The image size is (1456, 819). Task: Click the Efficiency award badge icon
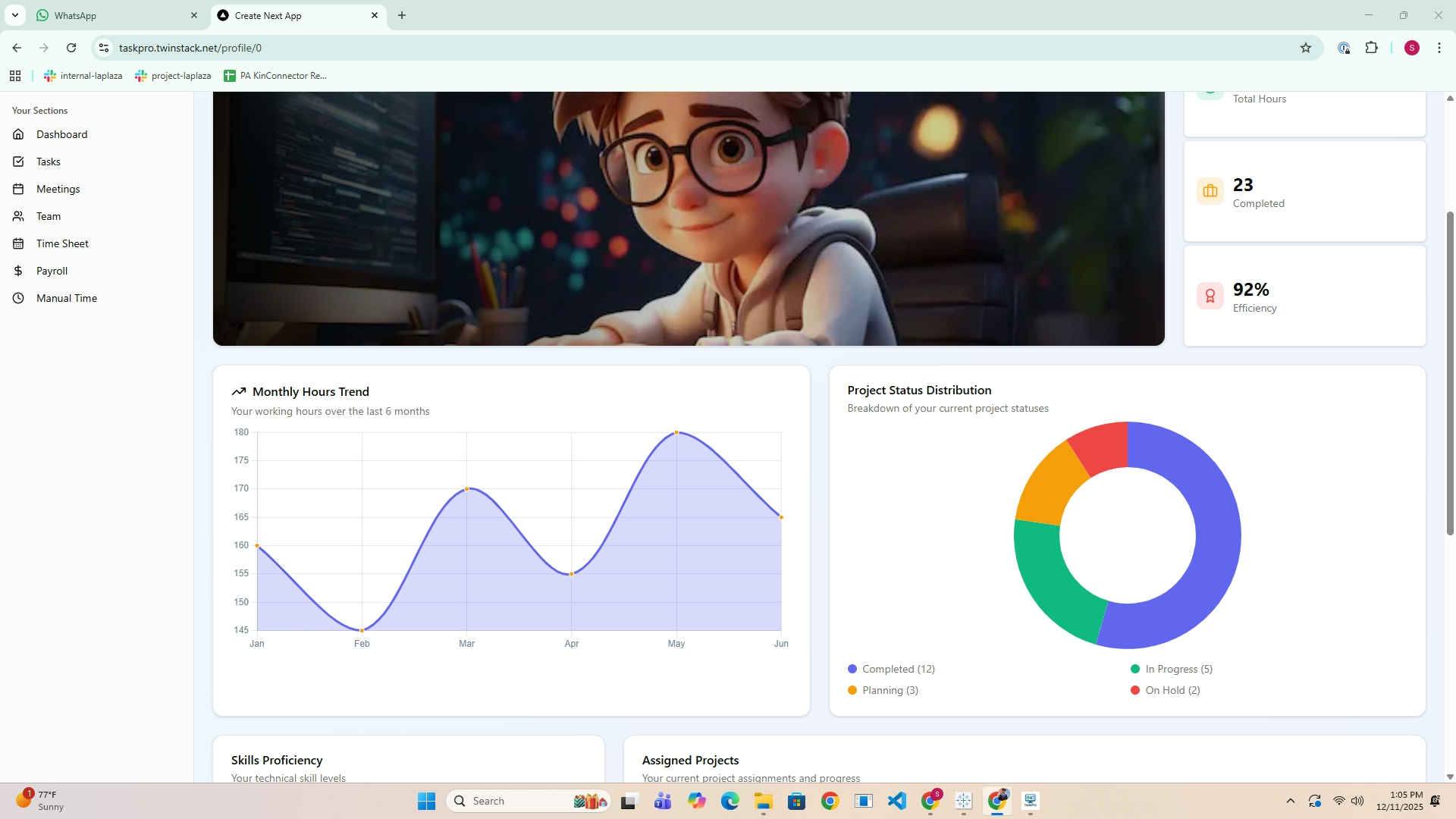1210,296
